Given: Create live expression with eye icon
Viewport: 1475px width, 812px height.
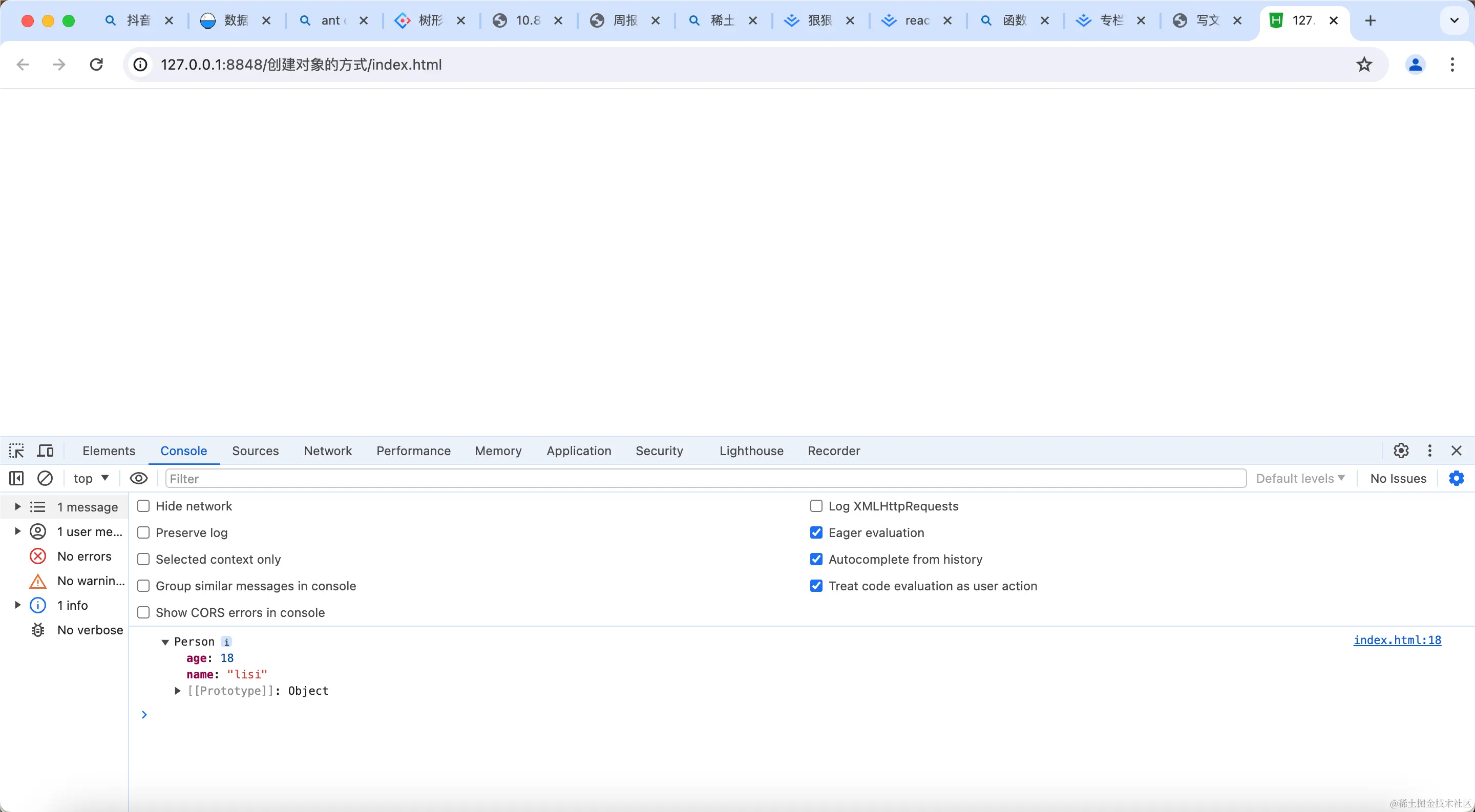Looking at the screenshot, I should 139,478.
